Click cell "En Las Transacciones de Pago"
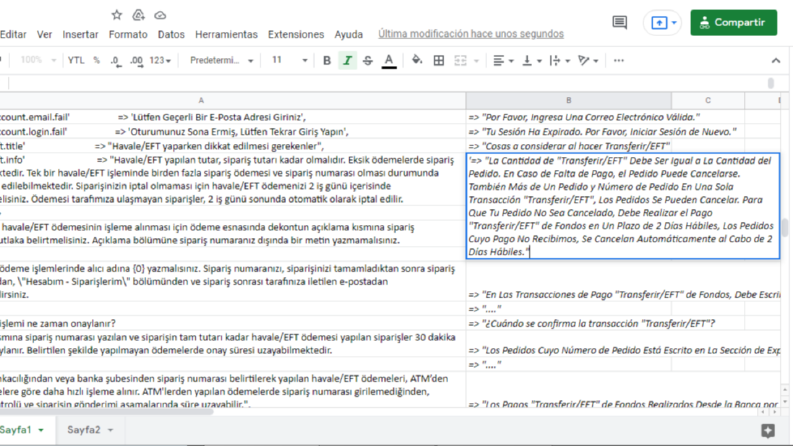 pos(568,281)
